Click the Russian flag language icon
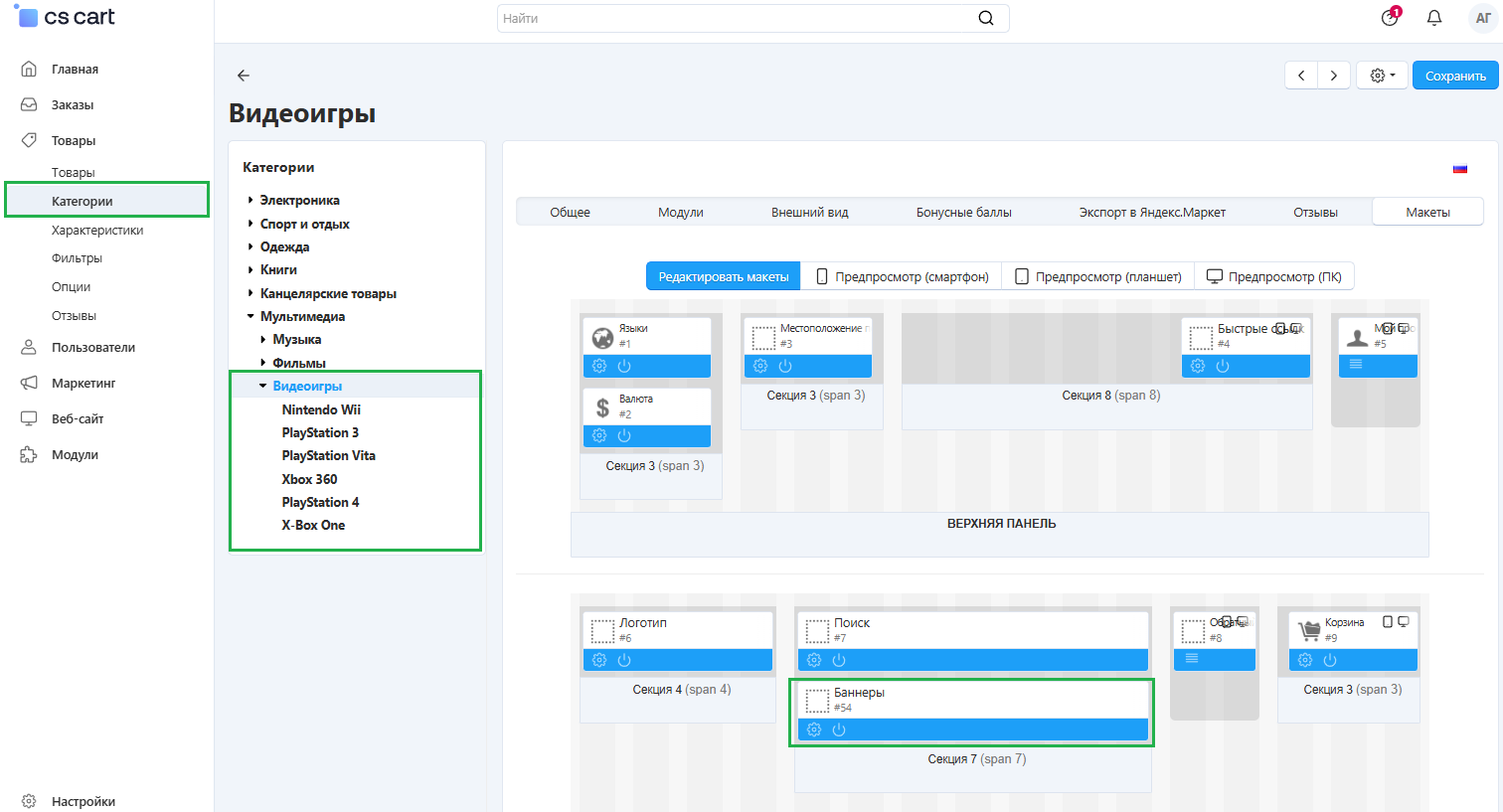Screen dimensions: 1503x812 (1460, 168)
